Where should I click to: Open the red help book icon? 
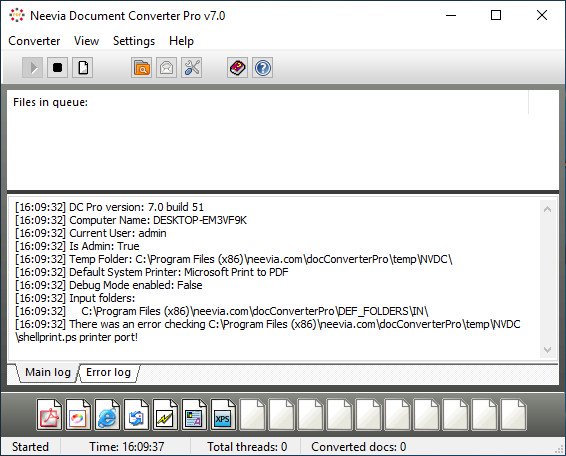(238, 68)
